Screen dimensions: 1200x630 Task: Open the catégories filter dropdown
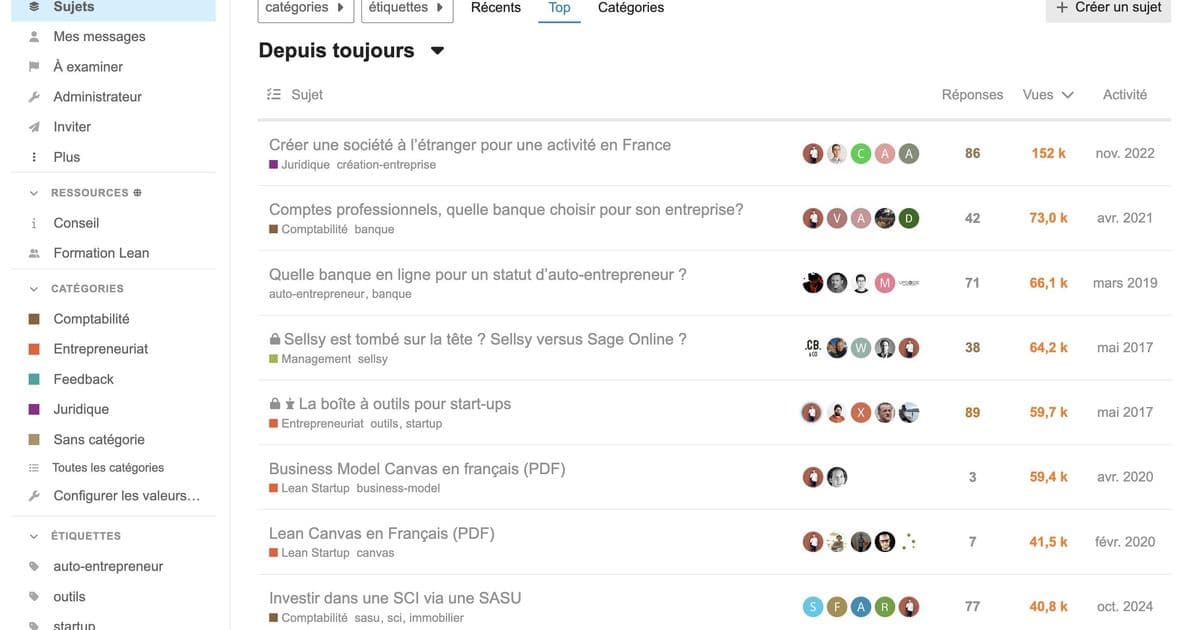(305, 8)
